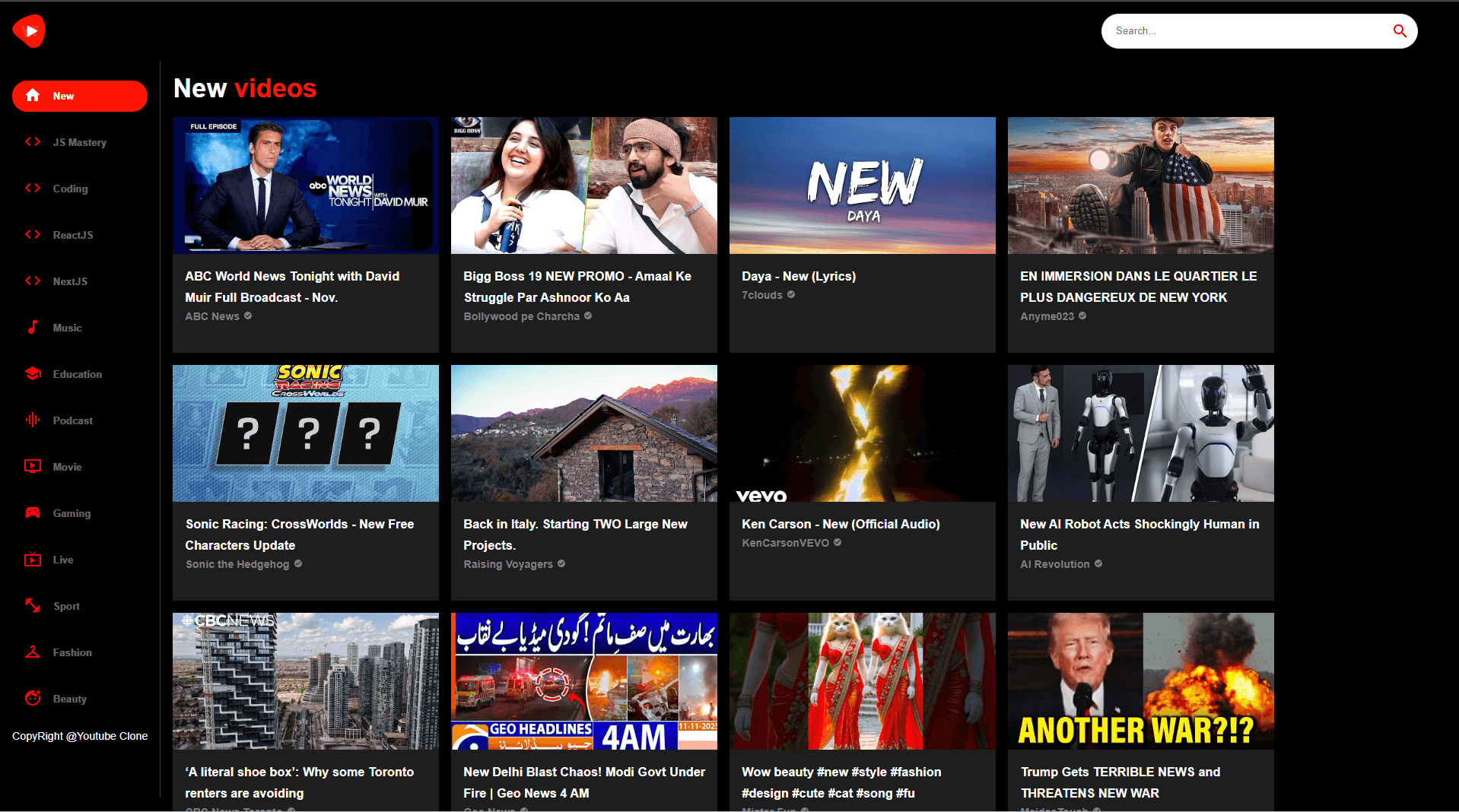
Task: Open the JS Mastery category
Action: [80, 142]
